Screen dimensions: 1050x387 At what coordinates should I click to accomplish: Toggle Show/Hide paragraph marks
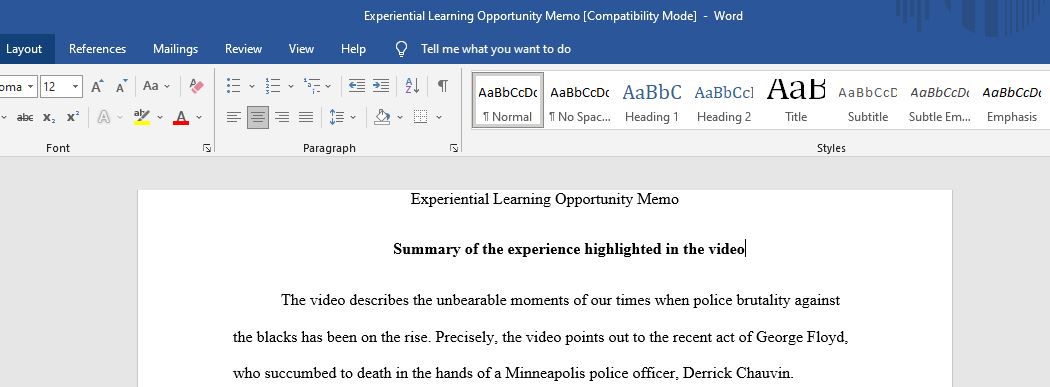443,86
